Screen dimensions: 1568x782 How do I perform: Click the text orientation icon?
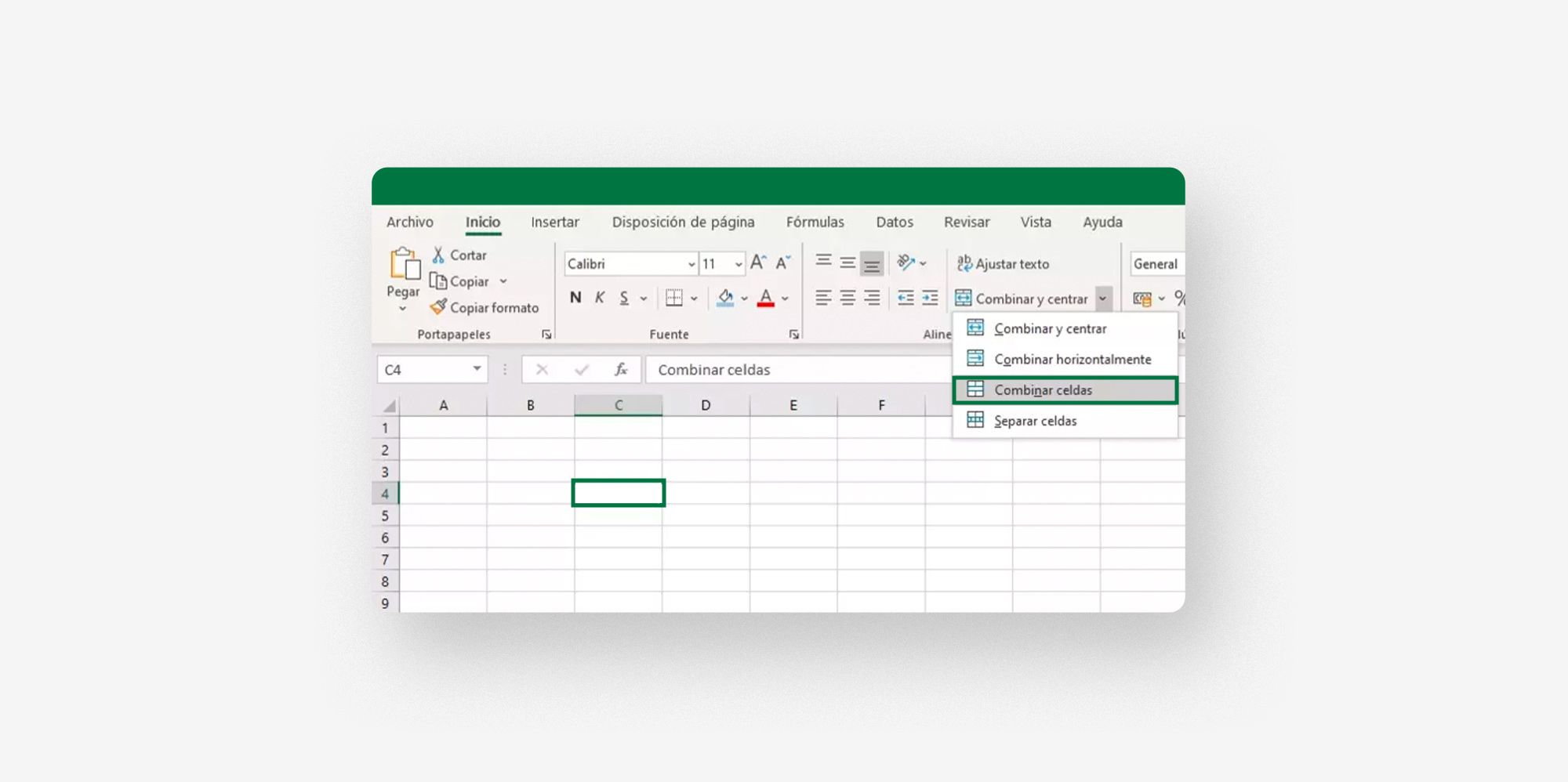click(x=906, y=262)
